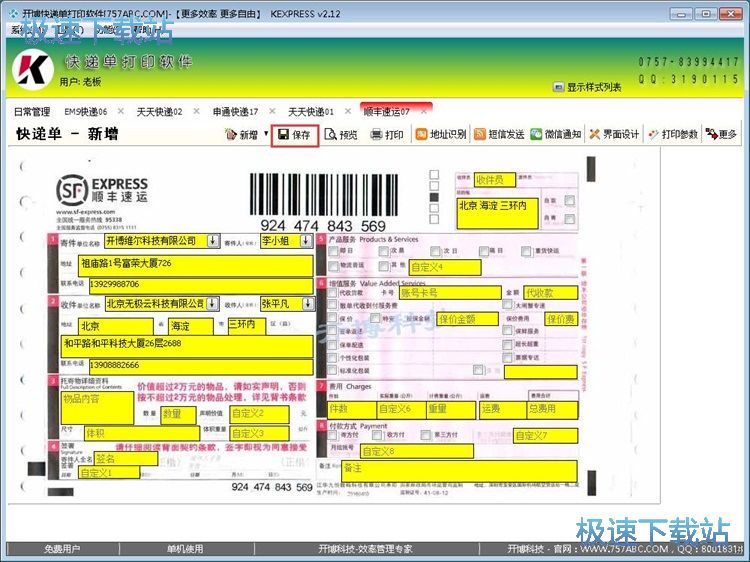
Task: Check the 代收货款 checkbox
Action: tap(332, 292)
